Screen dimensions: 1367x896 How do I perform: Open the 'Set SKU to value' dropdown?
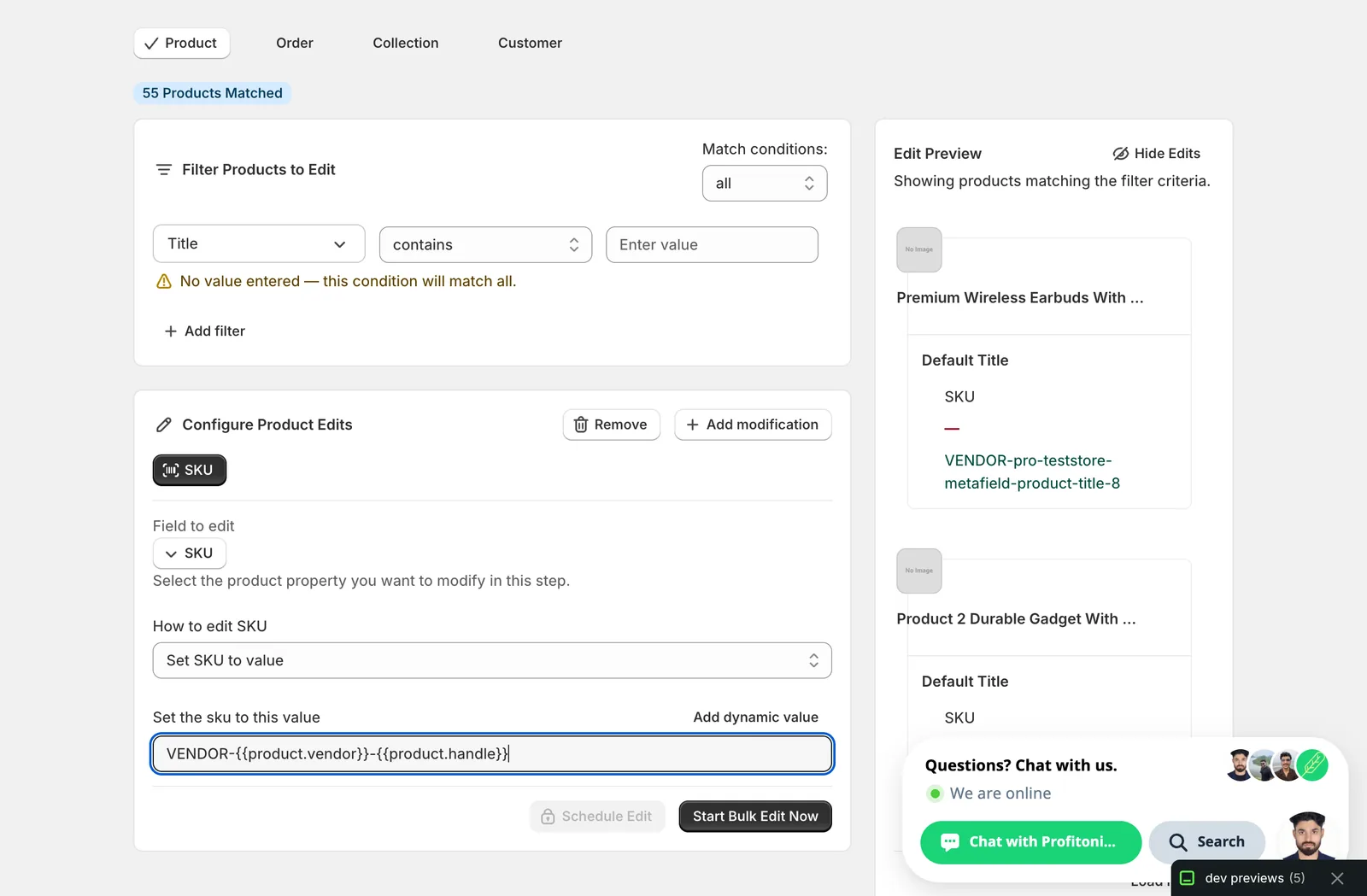pos(492,660)
